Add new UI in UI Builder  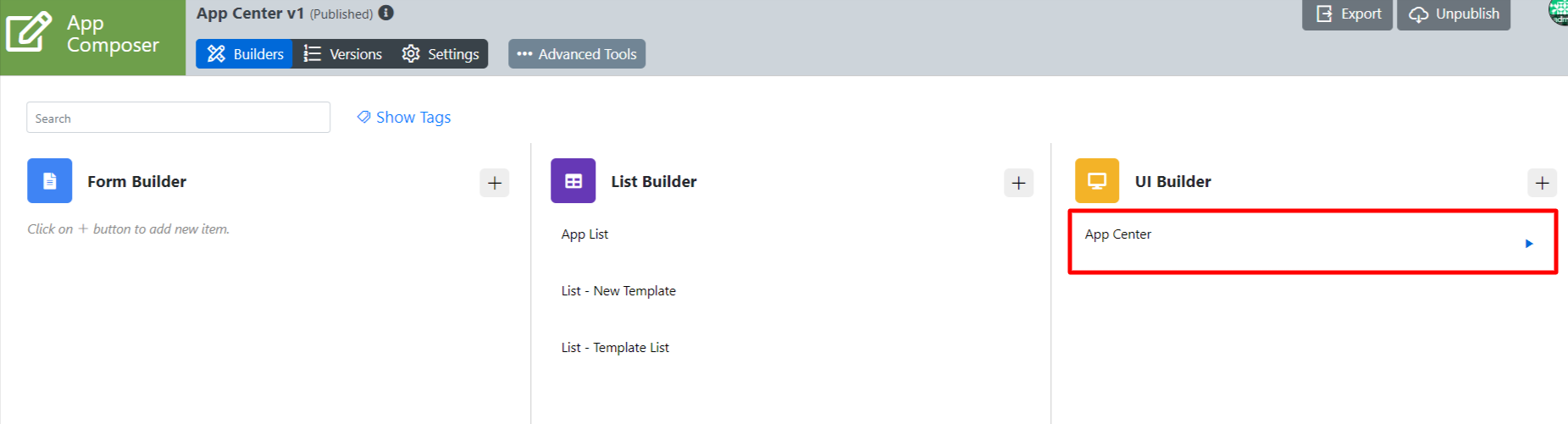1542,183
